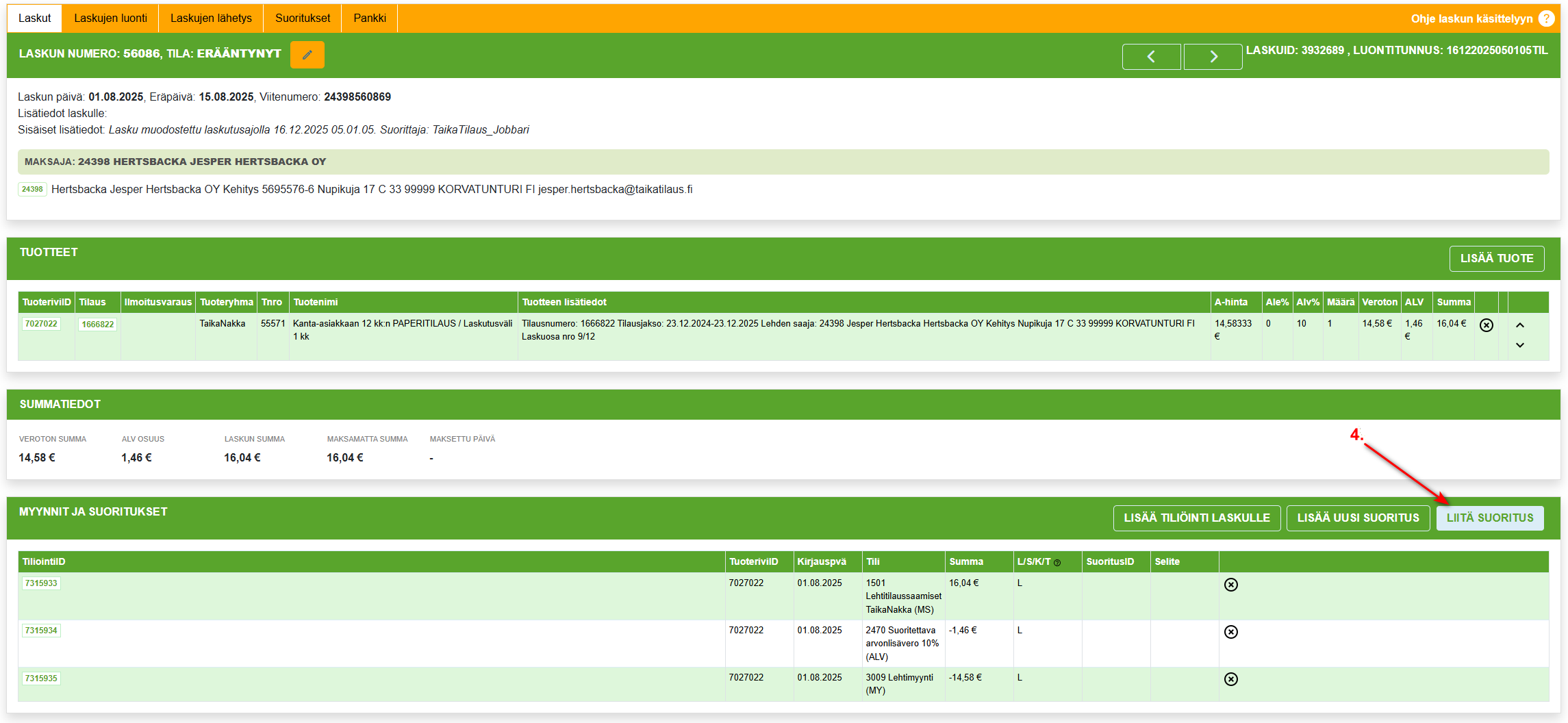This screenshot has width=1568, height=723.
Task: Open customer ID 24398 badge link
Action: (32, 190)
